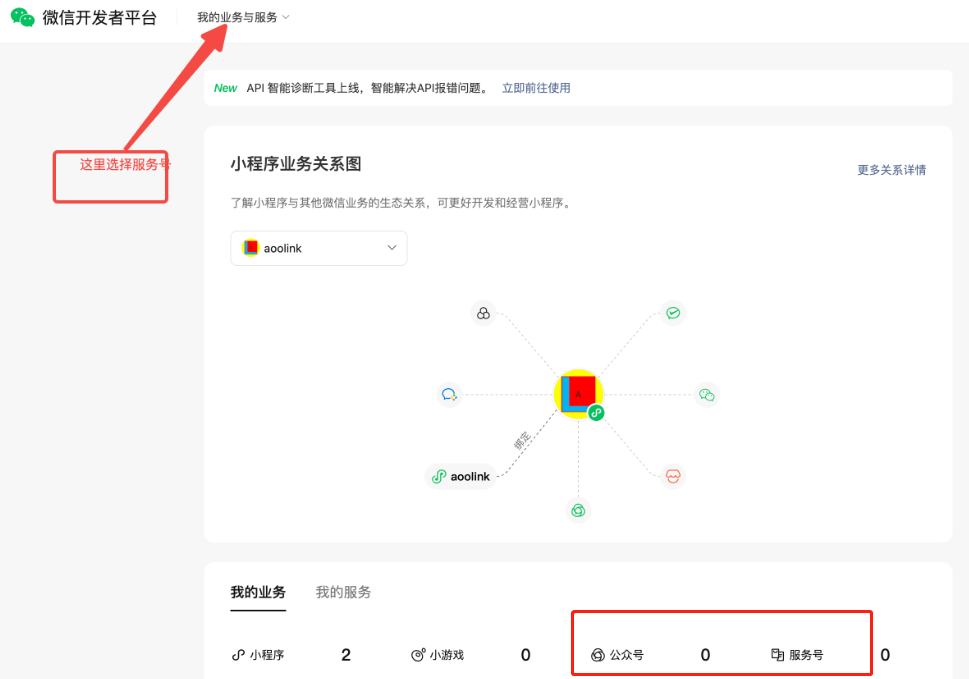Click the WeChat logo in header

[23, 17]
